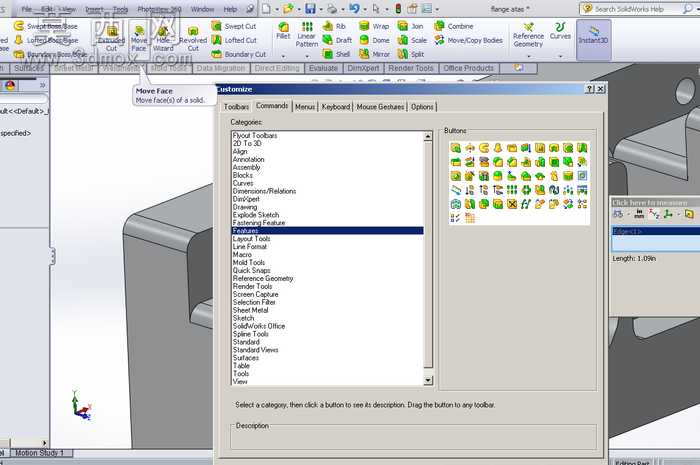Click the Search SolidWorks Help field
This screenshot has height=465, width=700.
click(x=630, y=9)
